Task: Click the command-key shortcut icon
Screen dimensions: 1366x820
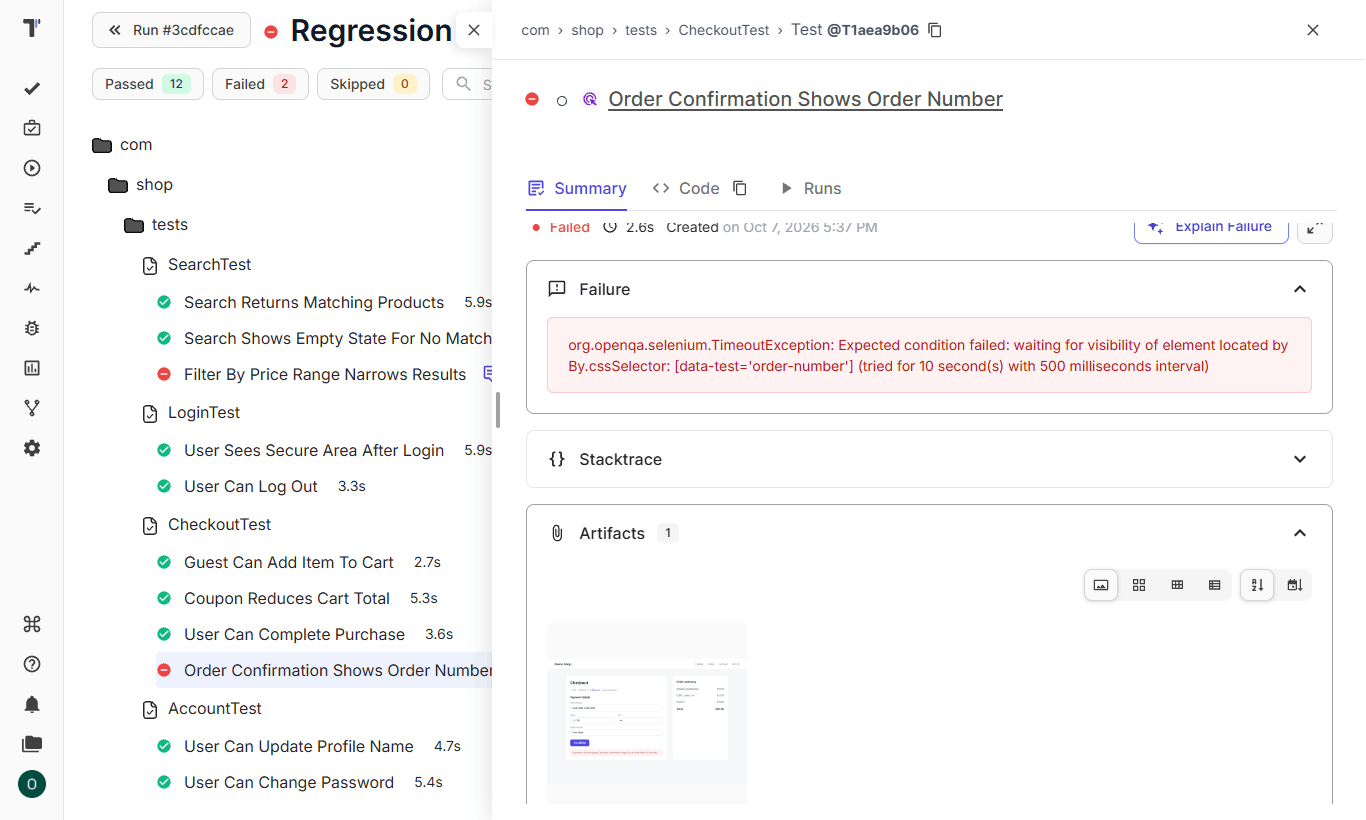Action: coord(32,624)
